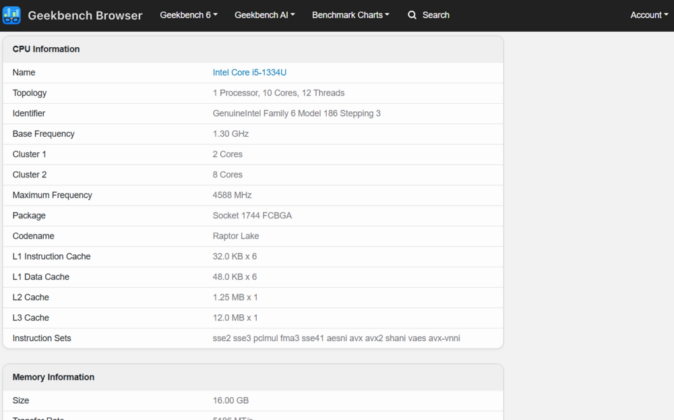Click the CPU Information heading
The image size is (674, 420).
coord(46,49)
